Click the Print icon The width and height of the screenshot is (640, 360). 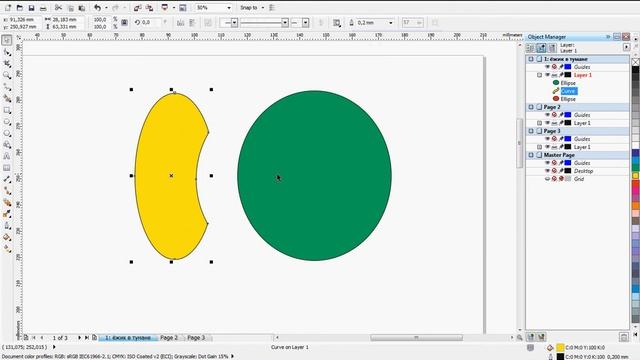43,8
